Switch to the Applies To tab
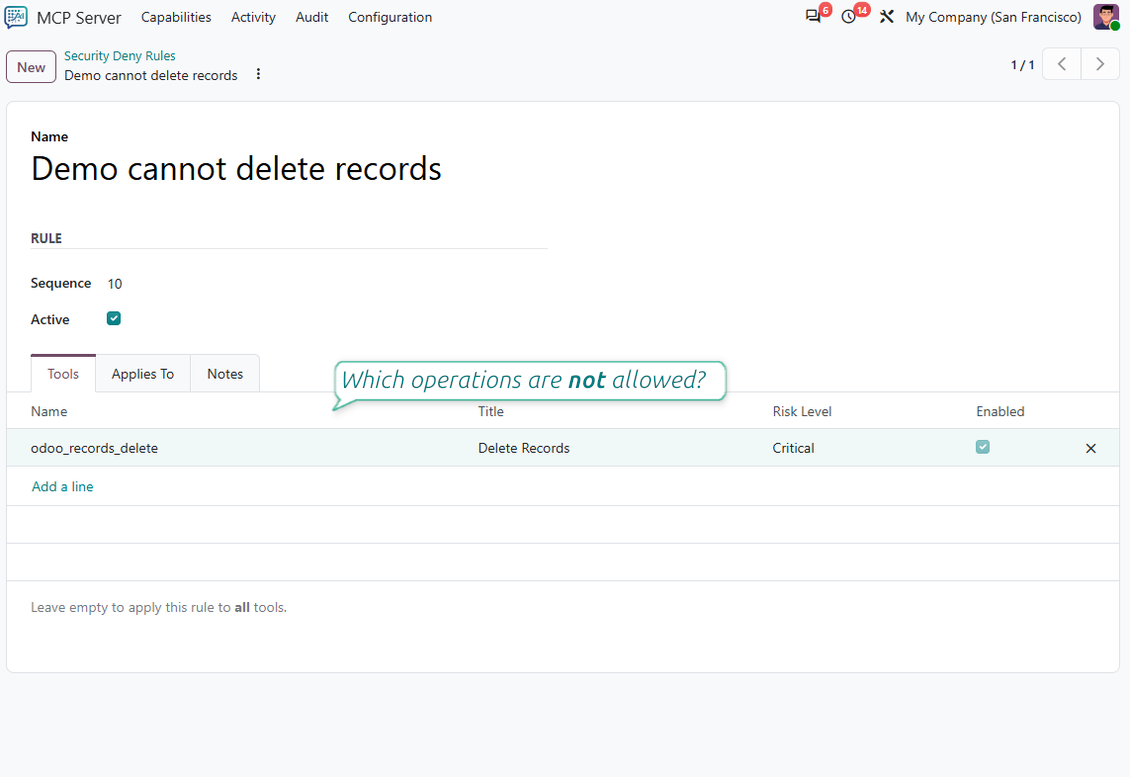Image resolution: width=1130 pixels, height=777 pixels. click(x=143, y=374)
